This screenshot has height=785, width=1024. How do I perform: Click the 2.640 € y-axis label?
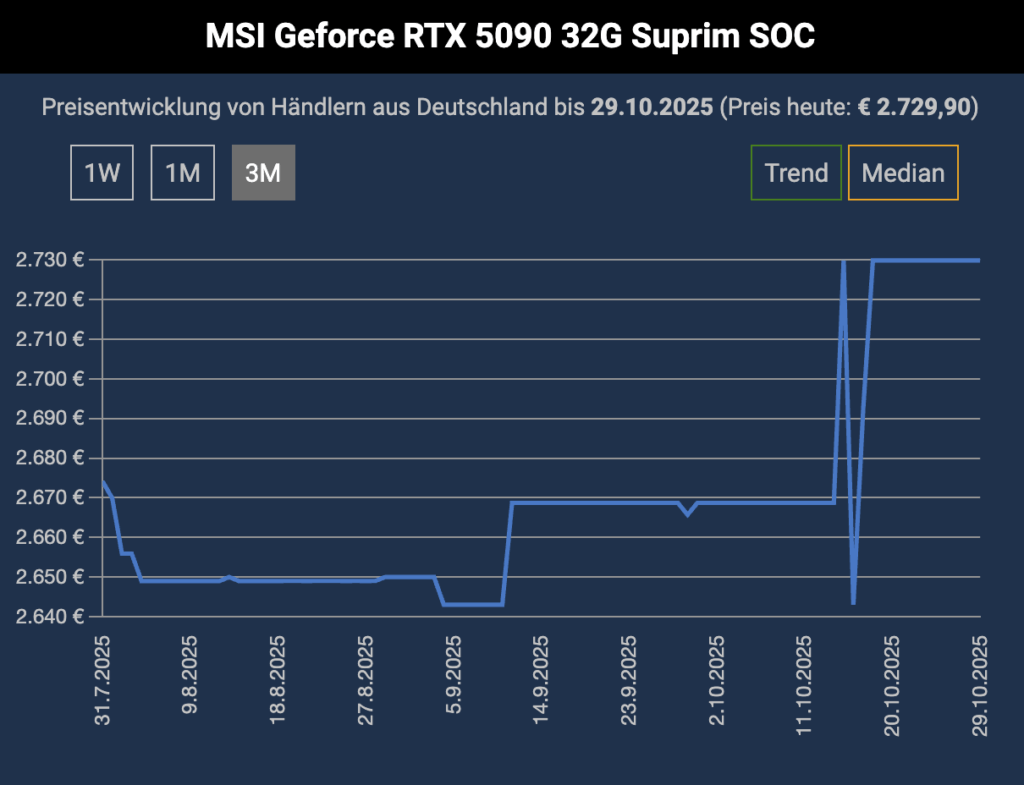point(50,616)
